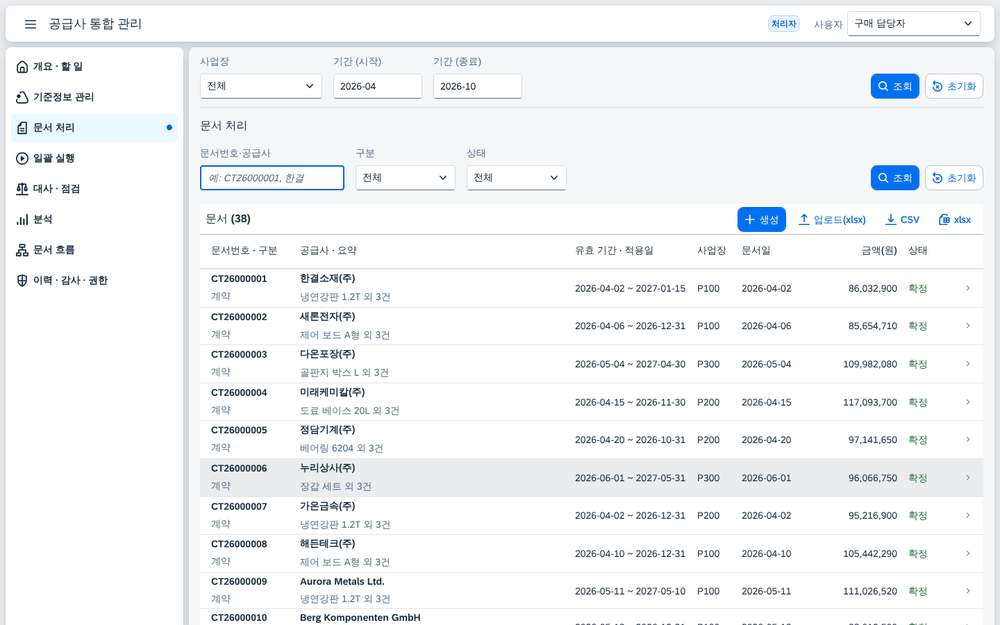Open row CT26000008 detail arrow
The width and height of the screenshot is (1000, 625).
coord(967,554)
